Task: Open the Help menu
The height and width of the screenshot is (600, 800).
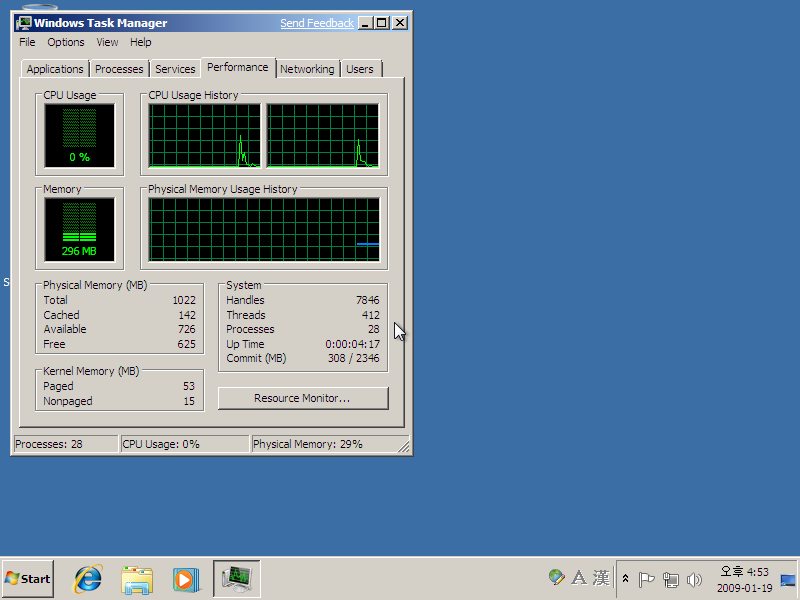Action: (140, 42)
